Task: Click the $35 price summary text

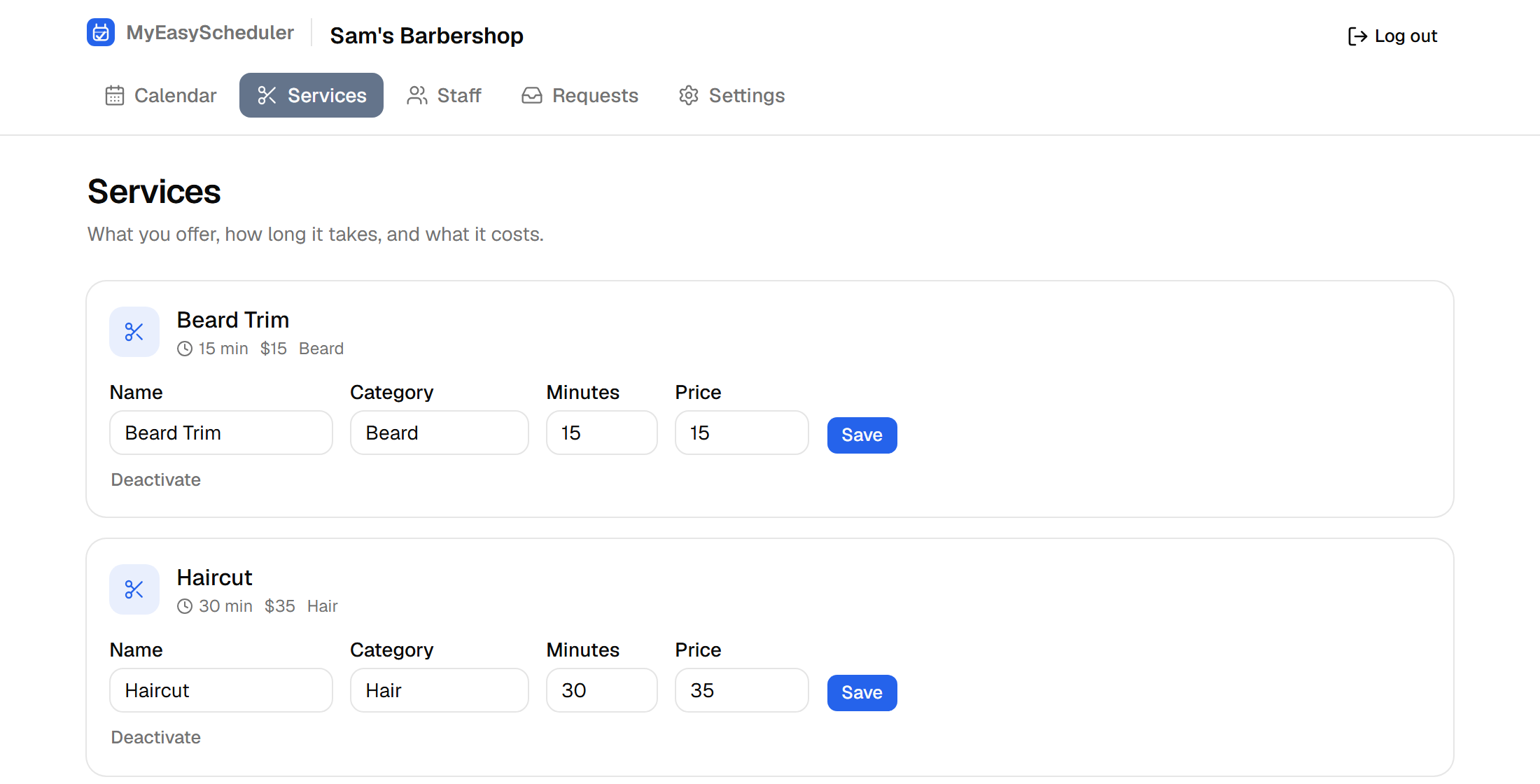Action: click(280, 606)
